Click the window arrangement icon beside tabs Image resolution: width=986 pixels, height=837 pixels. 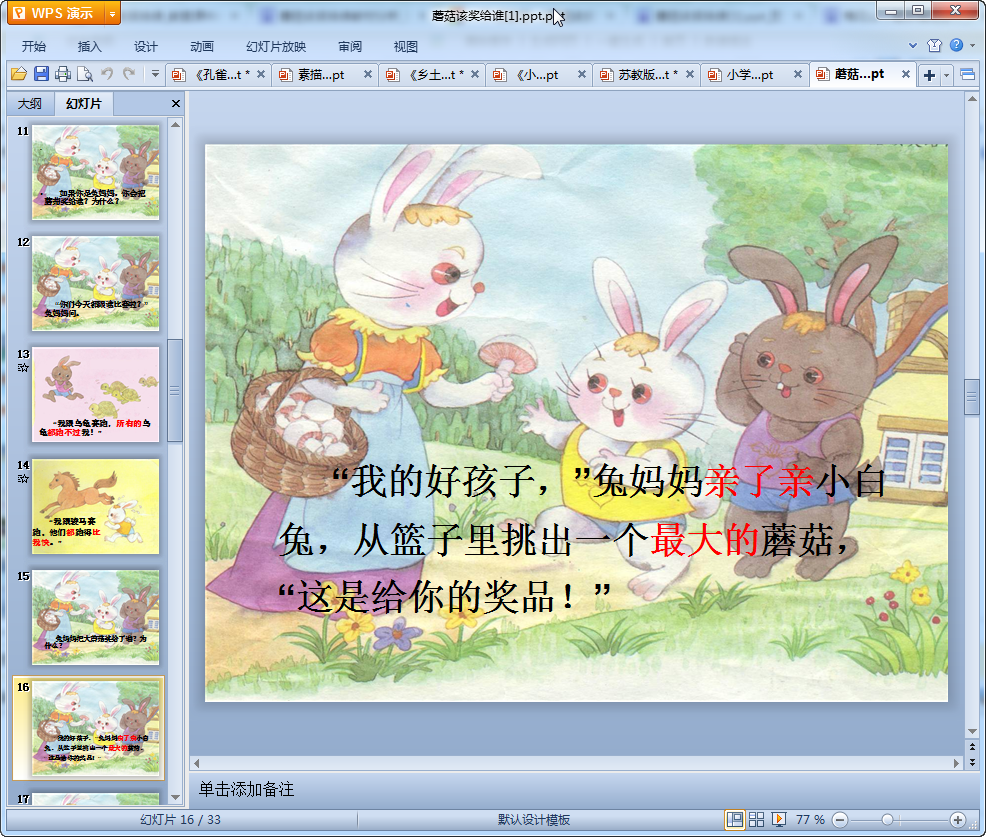(x=968, y=75)
